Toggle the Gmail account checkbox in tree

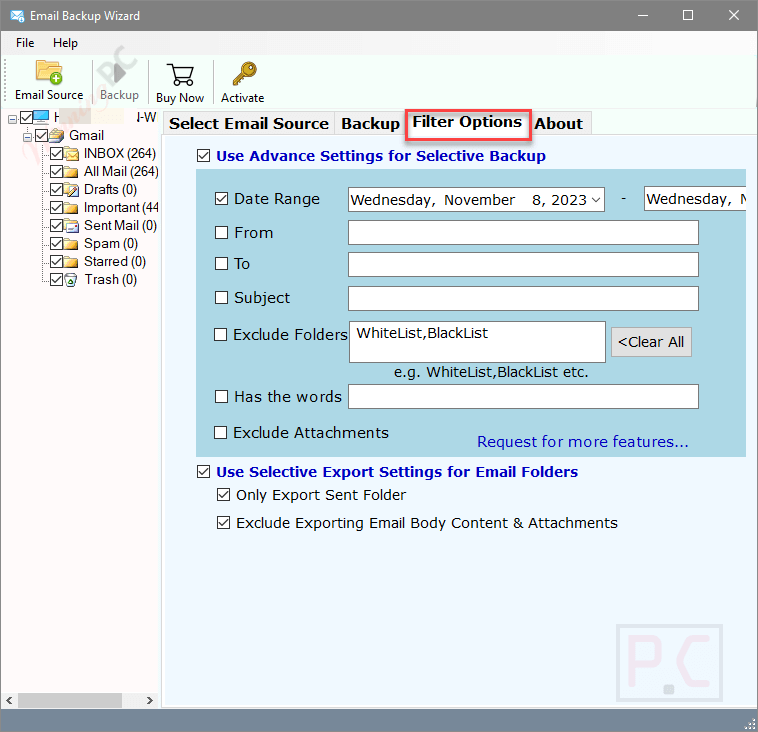(x=42, y=135)
